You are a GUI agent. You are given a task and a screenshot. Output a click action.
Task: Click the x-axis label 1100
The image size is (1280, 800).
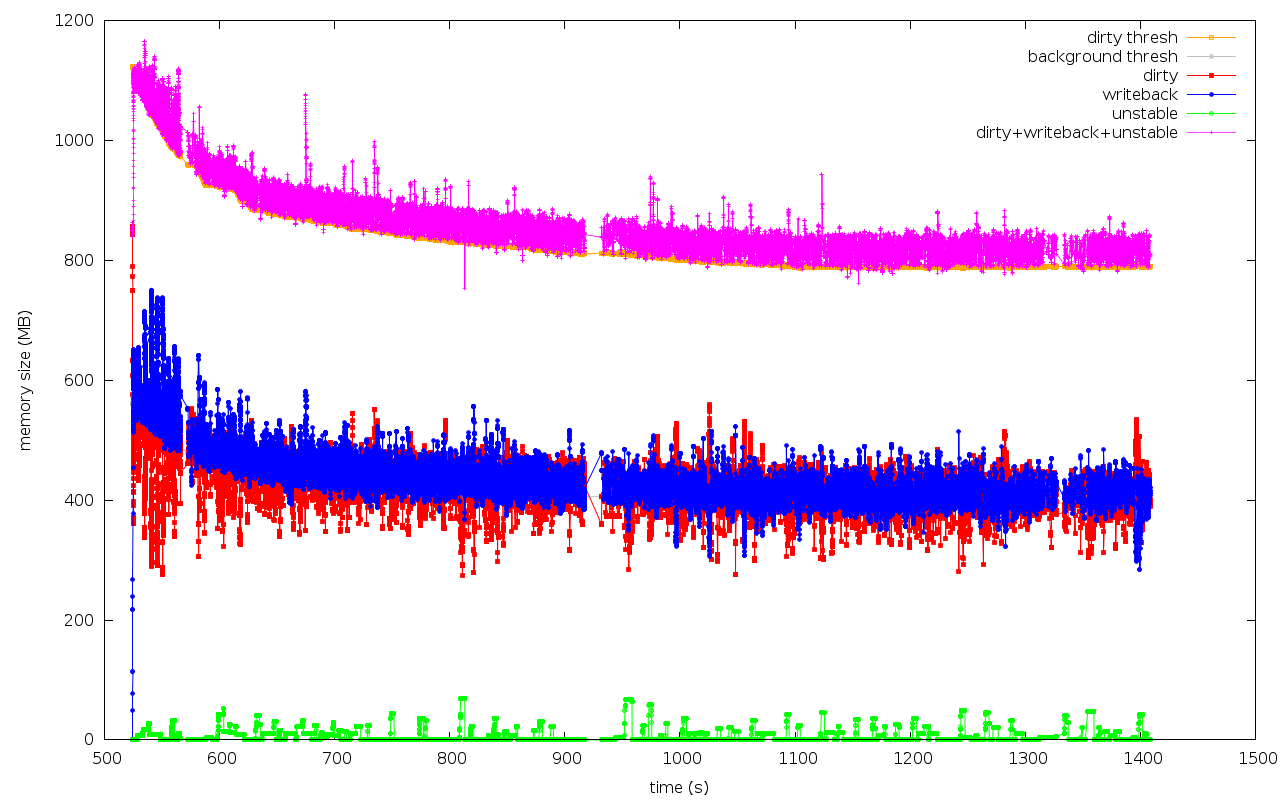pyautogui.click(x=796, y=758)
